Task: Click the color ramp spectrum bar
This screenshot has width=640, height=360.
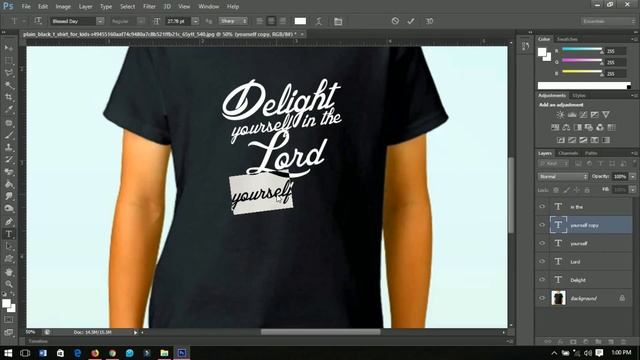Action: click(584, 85)
